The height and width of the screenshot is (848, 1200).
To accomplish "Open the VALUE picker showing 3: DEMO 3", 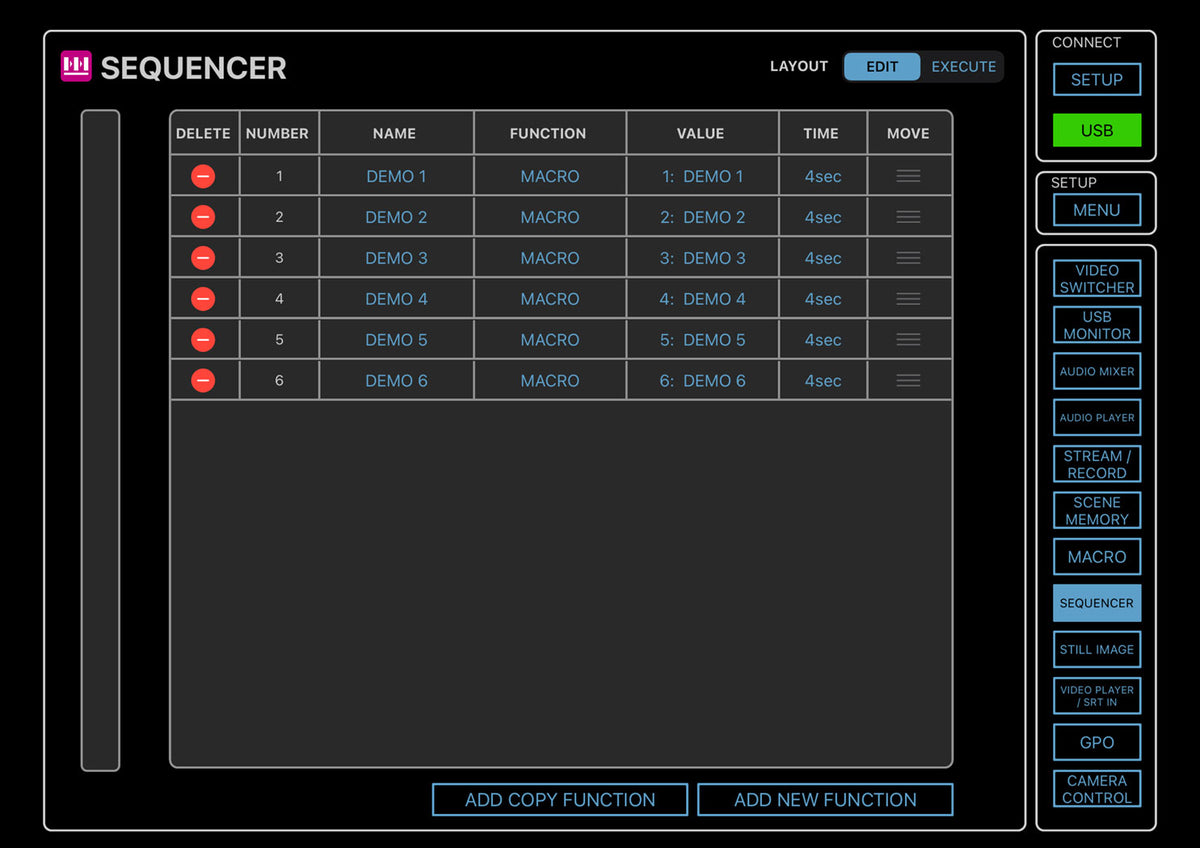I will click(702, 258).
